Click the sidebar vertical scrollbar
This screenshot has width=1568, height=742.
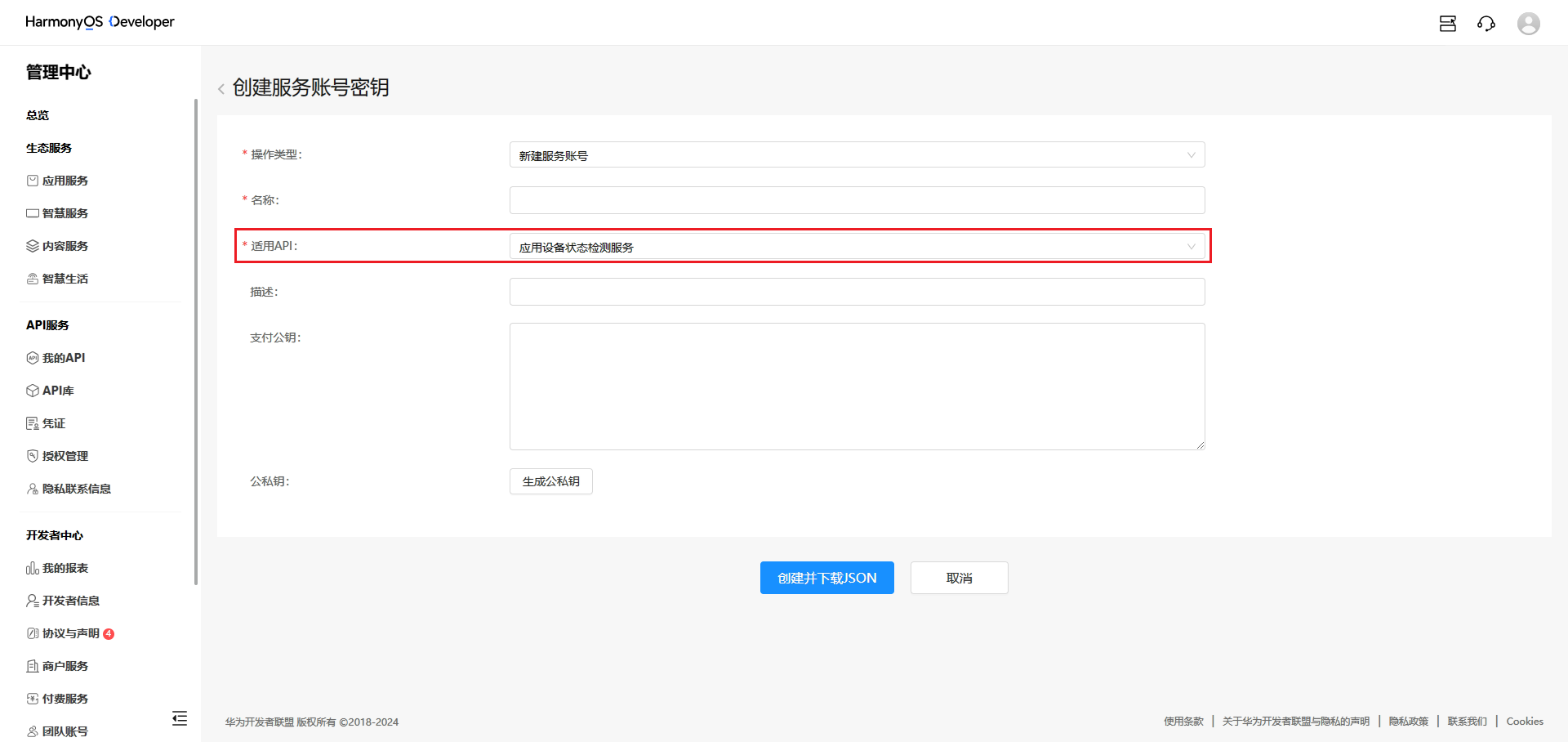(x=196, y=342)
